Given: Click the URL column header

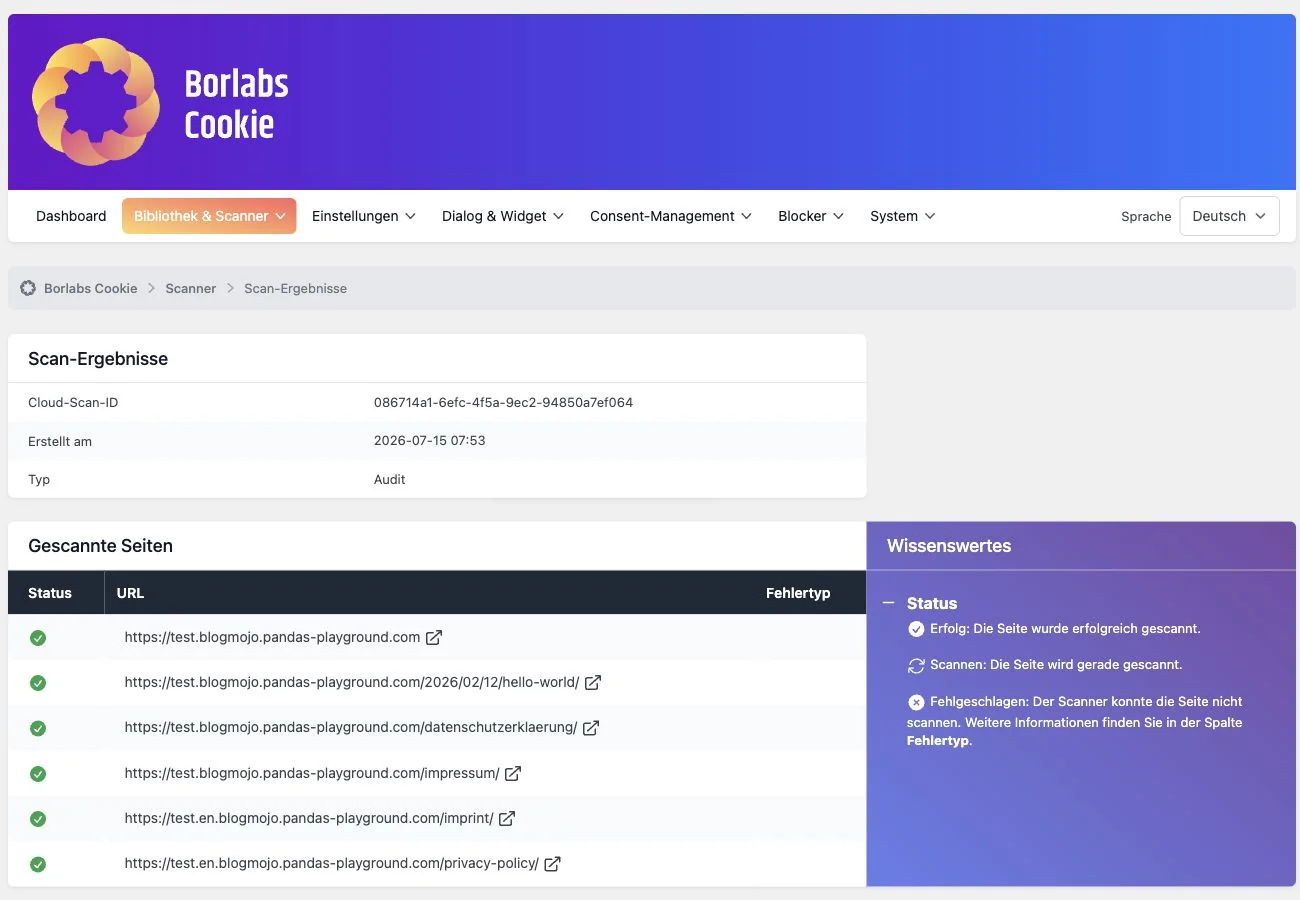Looking at the screenshot, I should tap(130, 593).
